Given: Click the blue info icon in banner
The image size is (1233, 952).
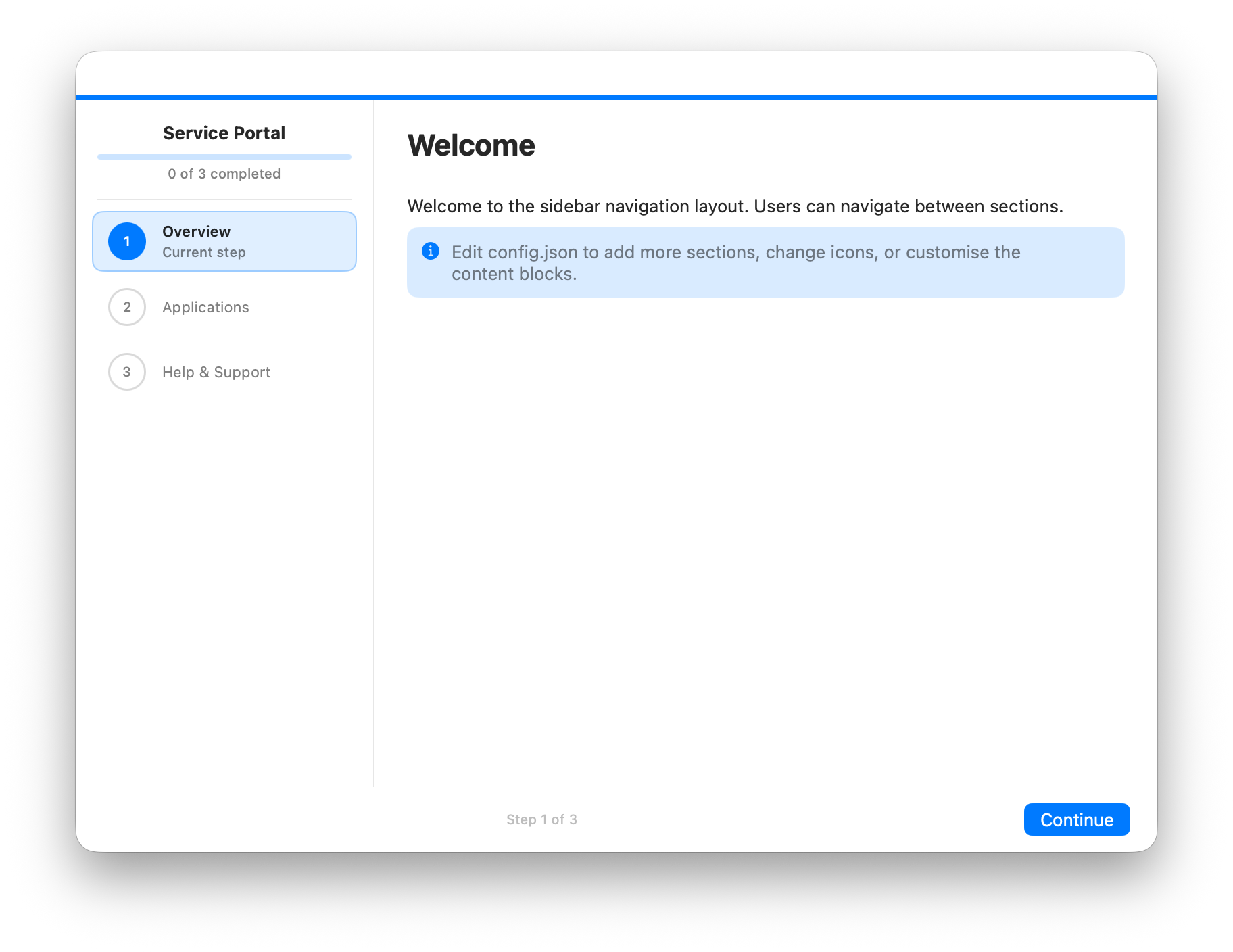Looking at the screenshot, I should click(431, 252).
